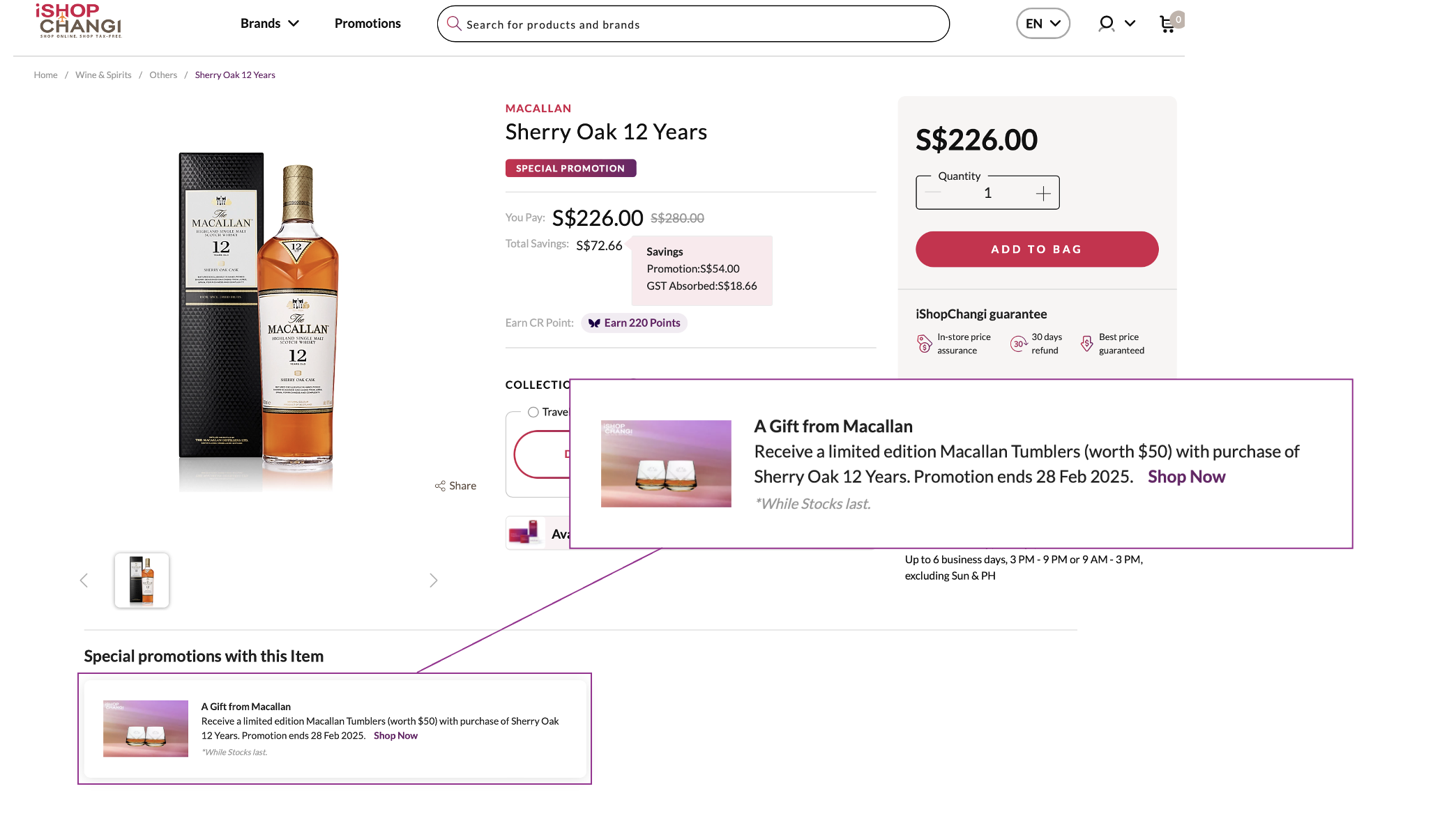This screenshot has width=1456, height=814.
Task: Decrease quantity with the minus icon
Action: click(933, 193)
